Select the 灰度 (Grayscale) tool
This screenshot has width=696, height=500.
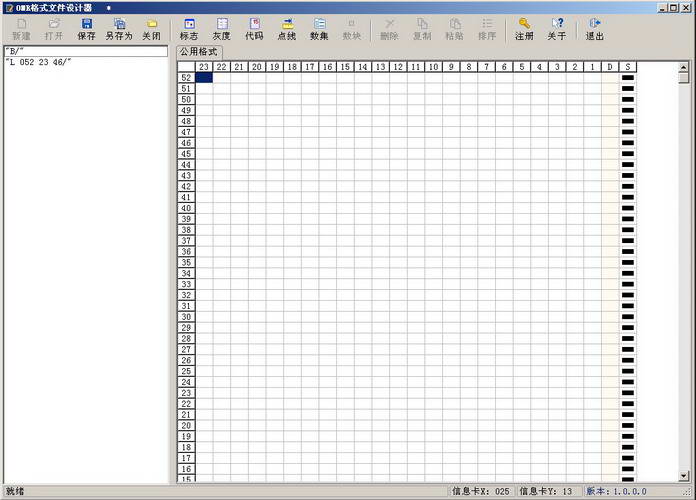pos(221,29)
